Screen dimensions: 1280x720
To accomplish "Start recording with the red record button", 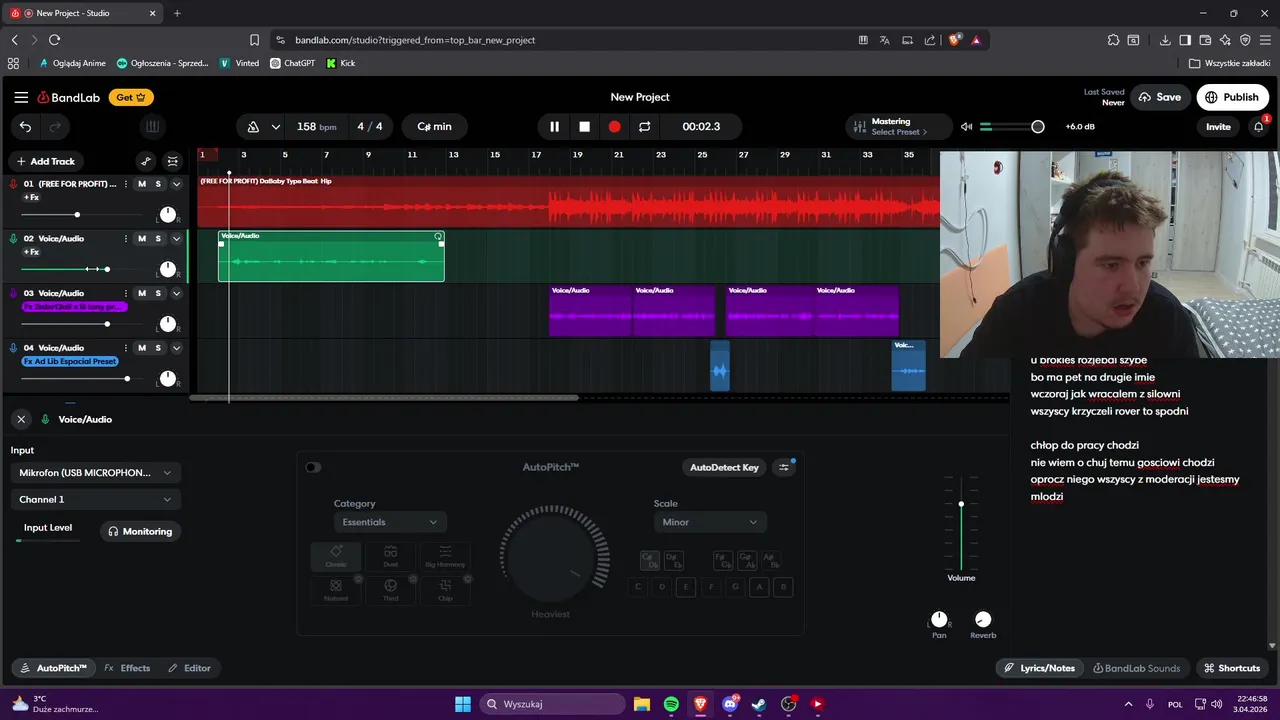I will [615, 127].
